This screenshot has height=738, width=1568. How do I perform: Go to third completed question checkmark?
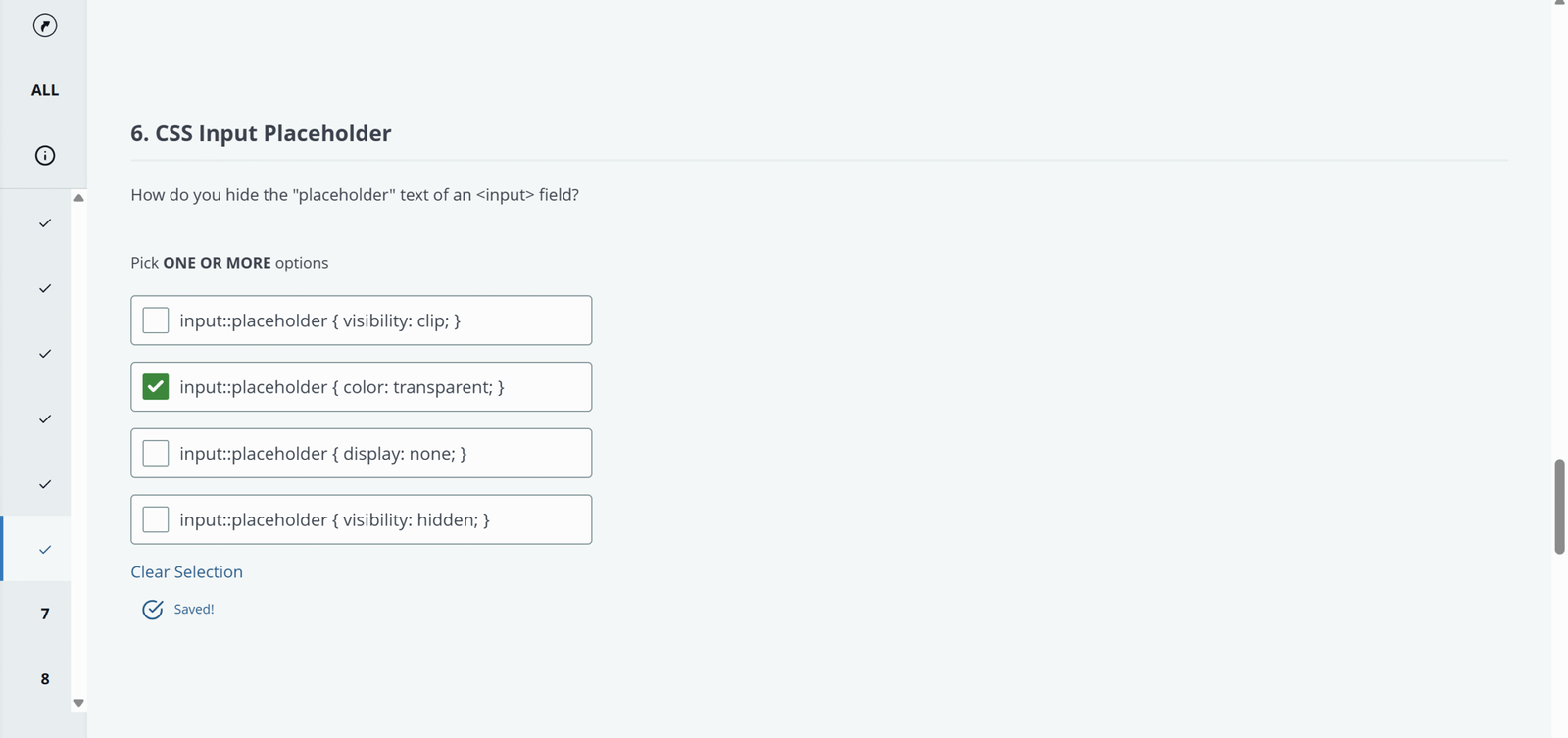[45, 354]
